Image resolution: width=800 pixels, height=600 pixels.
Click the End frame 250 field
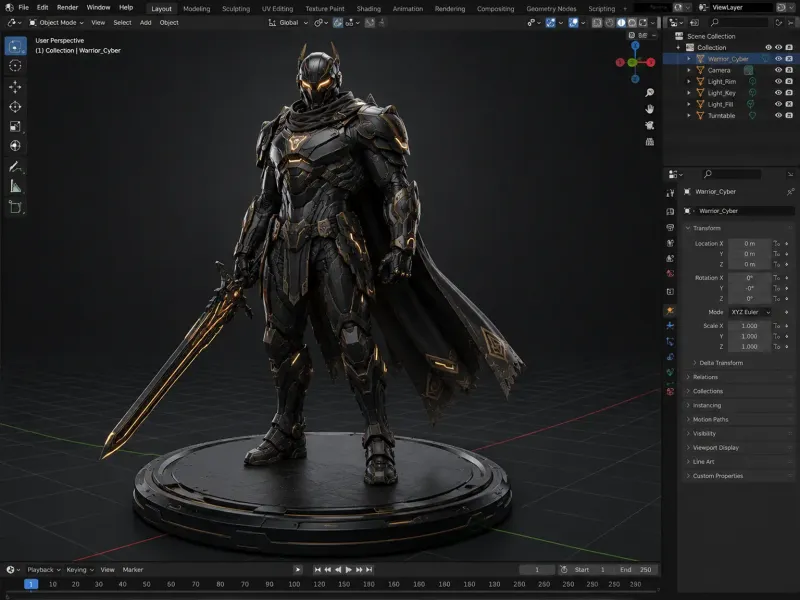point(636,569)
